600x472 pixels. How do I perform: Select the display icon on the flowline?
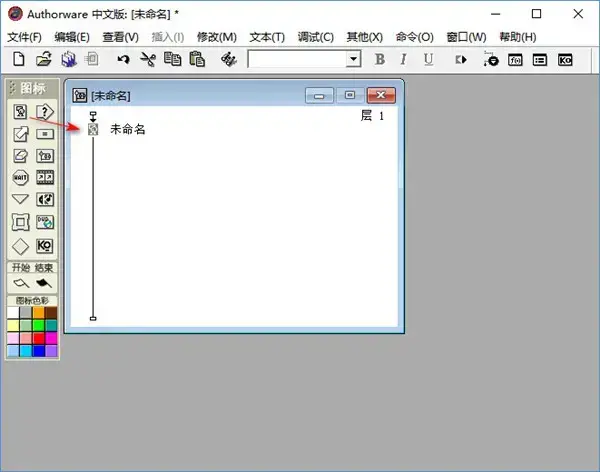point(93,129)
